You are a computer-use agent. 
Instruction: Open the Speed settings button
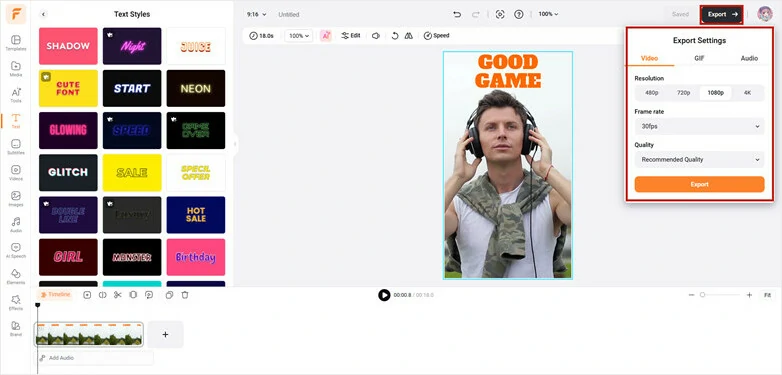coord(436,36)
